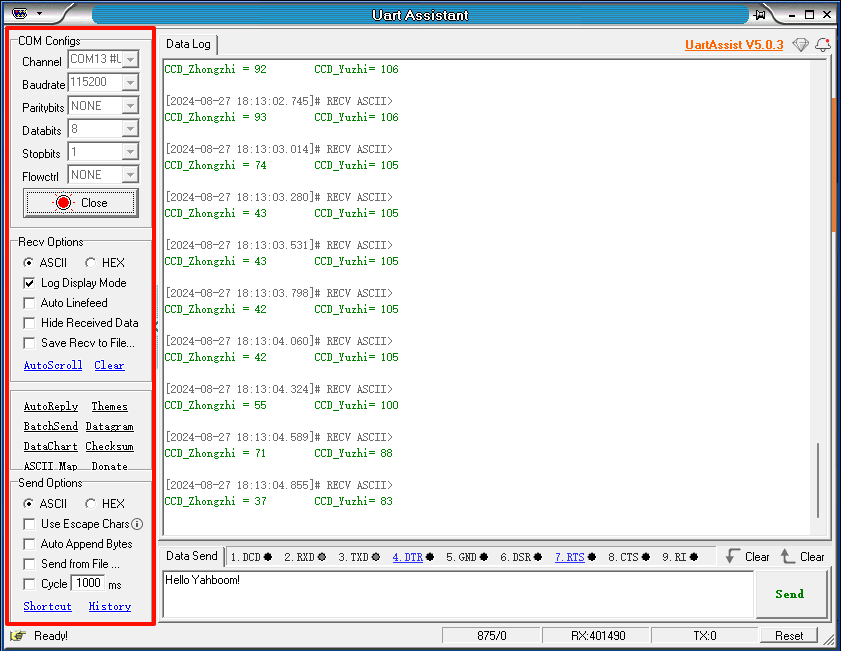Click the Reset counter button
The width and height of the screenshot is (841, 651).
pyautogui.click(x=788, y=636)
